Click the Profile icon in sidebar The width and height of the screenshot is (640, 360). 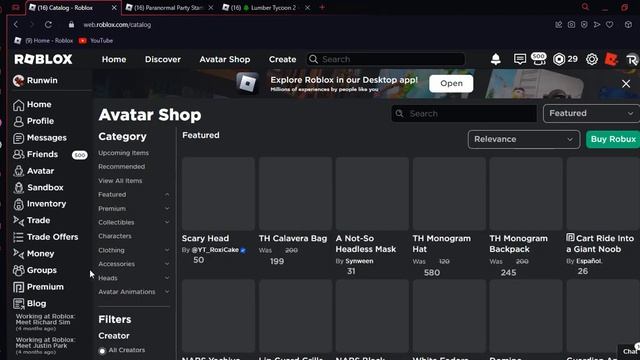18,121
